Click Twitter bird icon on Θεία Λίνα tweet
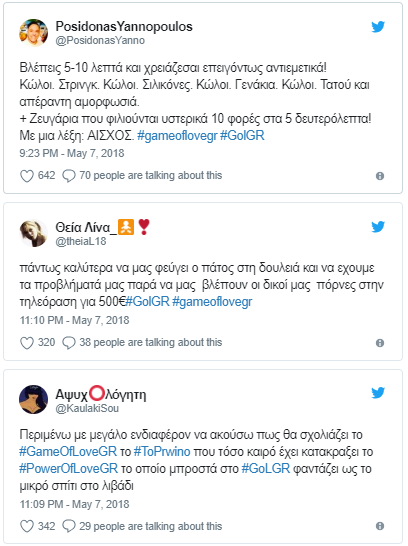The height and width of the screenshot is (546, 408). [x=378, y=227]
